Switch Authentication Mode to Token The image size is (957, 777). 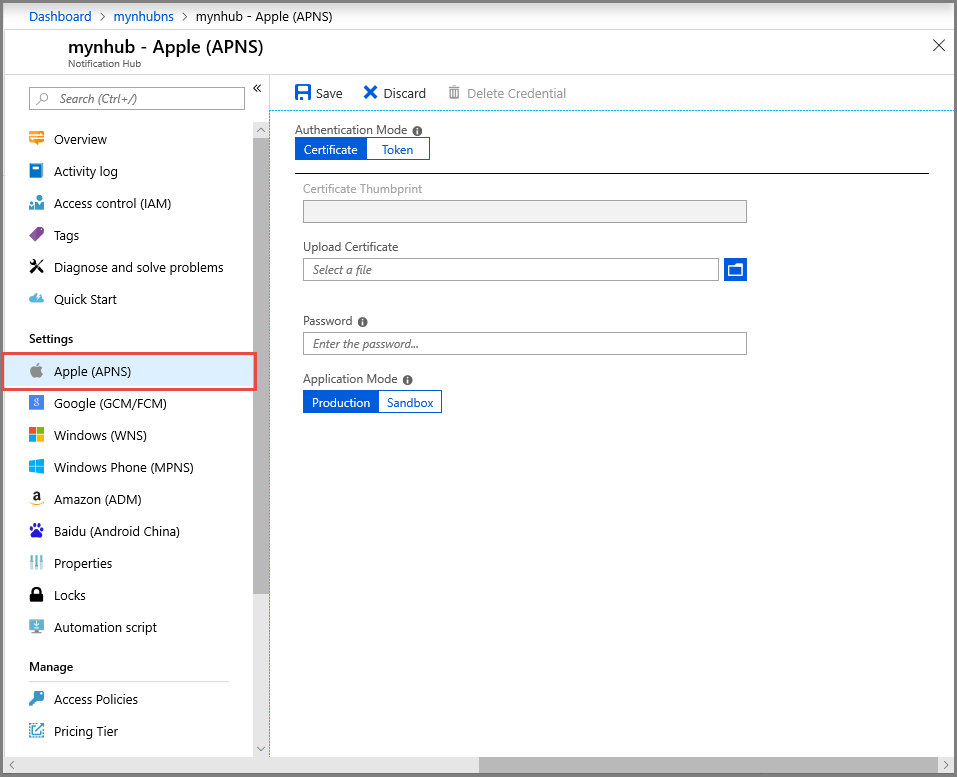coord(397,148)
